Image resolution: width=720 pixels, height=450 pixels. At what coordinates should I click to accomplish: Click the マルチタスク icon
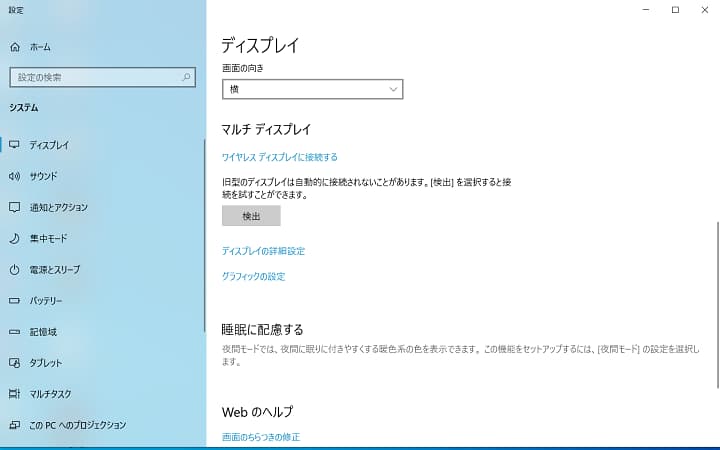(x=14, y=394)
